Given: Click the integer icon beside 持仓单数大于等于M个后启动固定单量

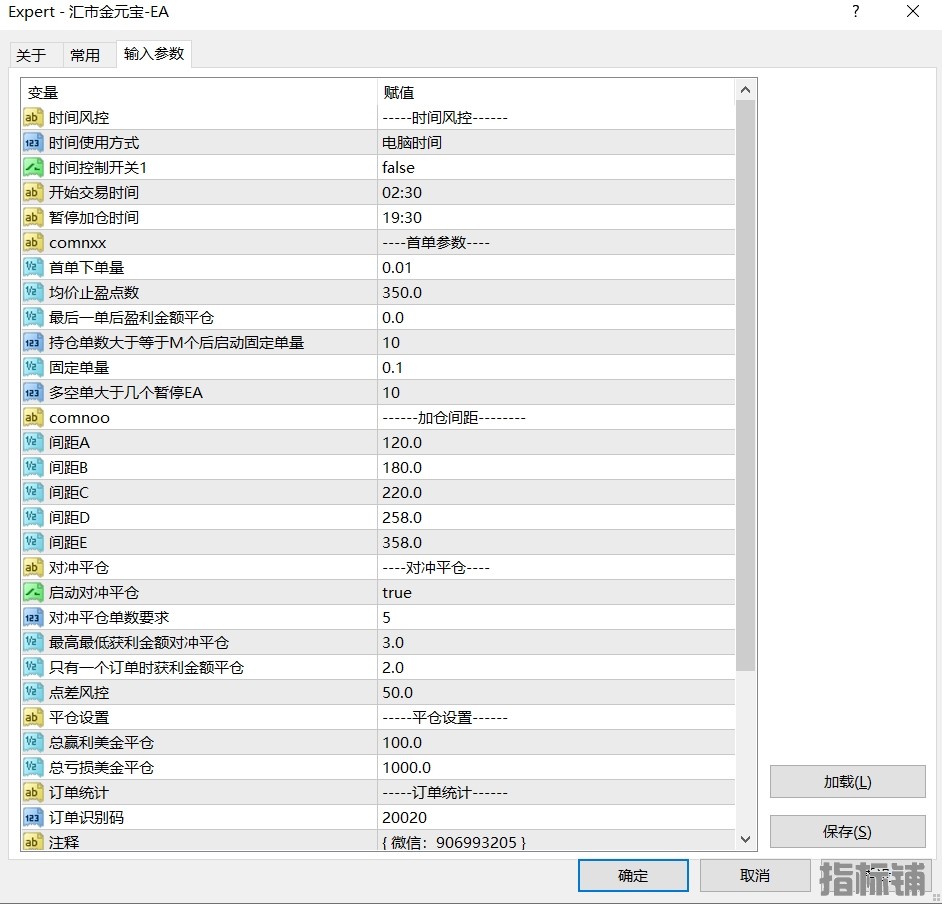Looking at the screenshot, I should 33,342.
